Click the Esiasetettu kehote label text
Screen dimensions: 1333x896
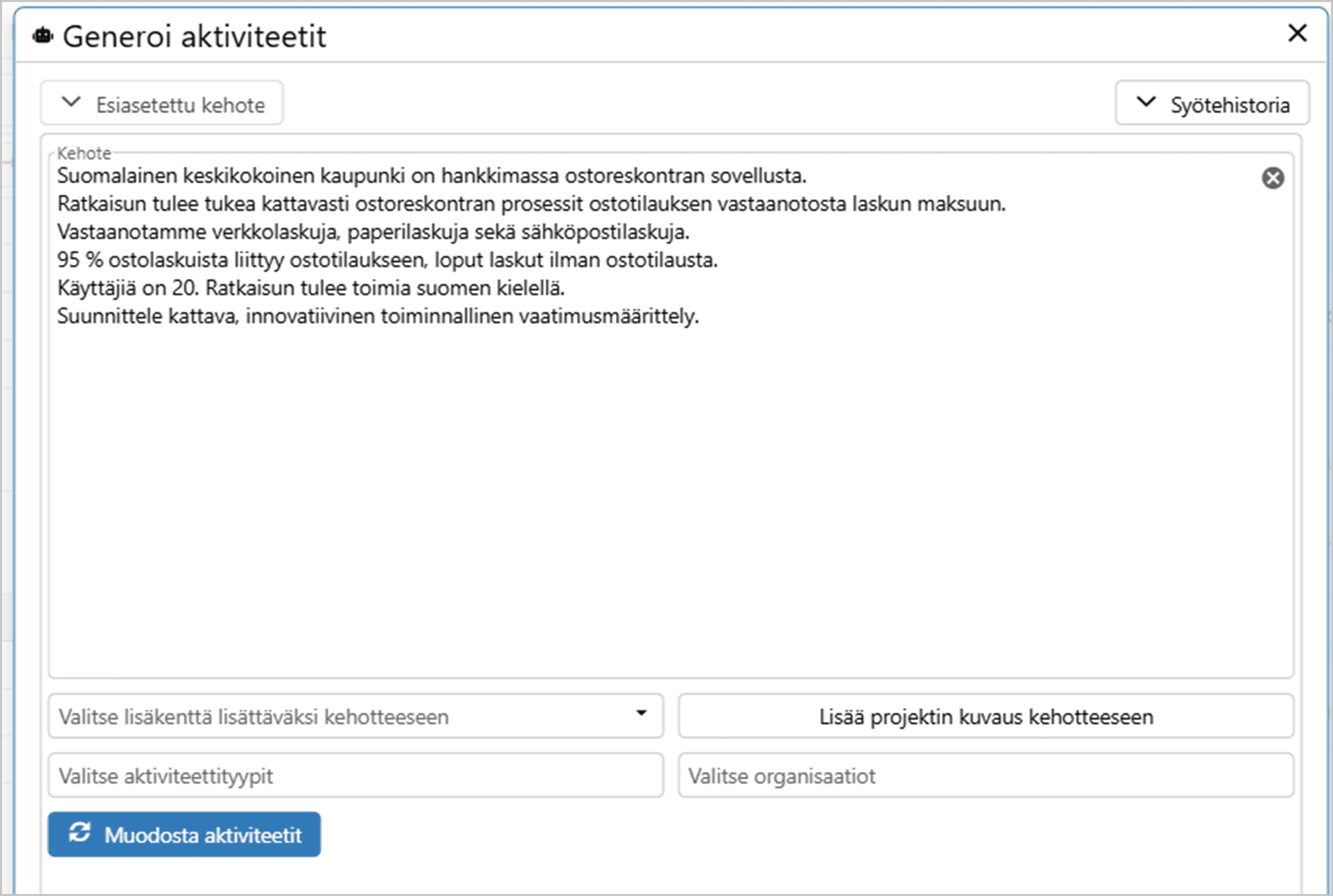point(180,105)
